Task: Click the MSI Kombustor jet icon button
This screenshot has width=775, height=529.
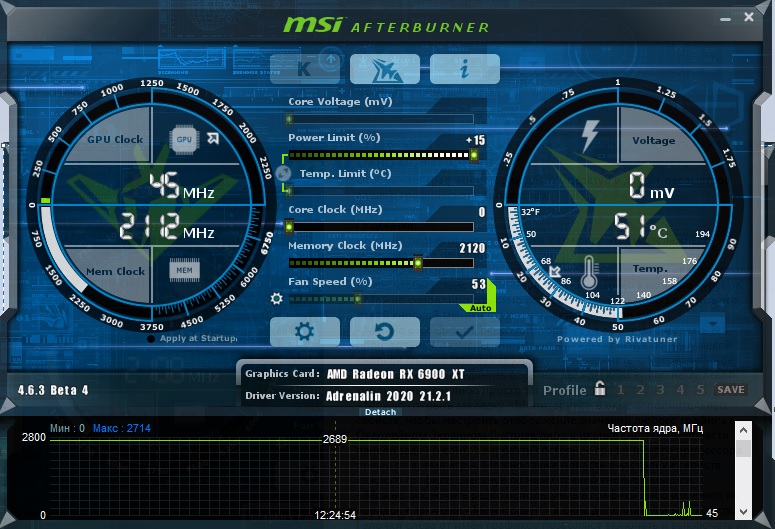Action: tap(385, 69)
